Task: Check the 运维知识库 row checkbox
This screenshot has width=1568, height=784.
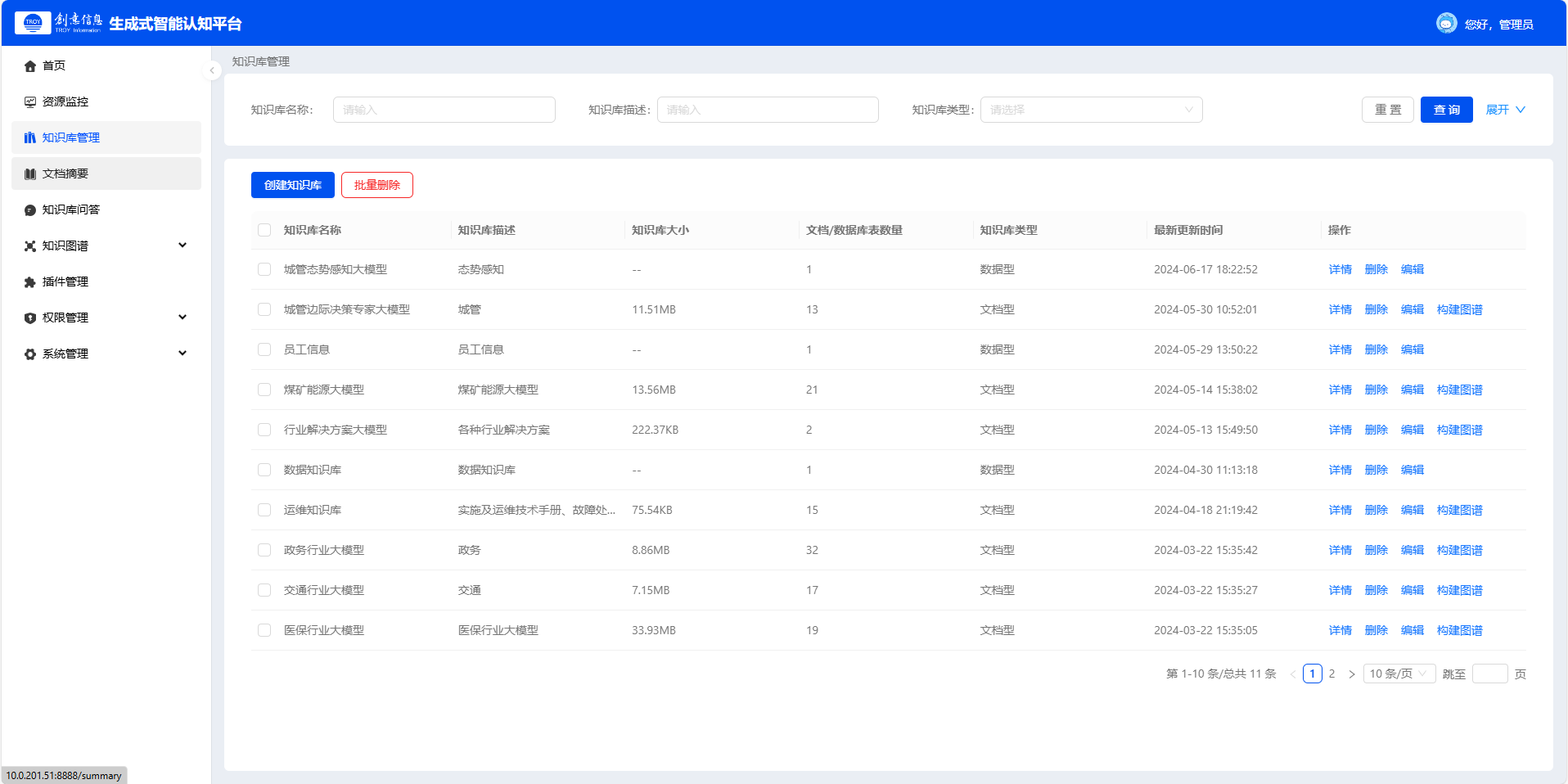Action: 264,510
